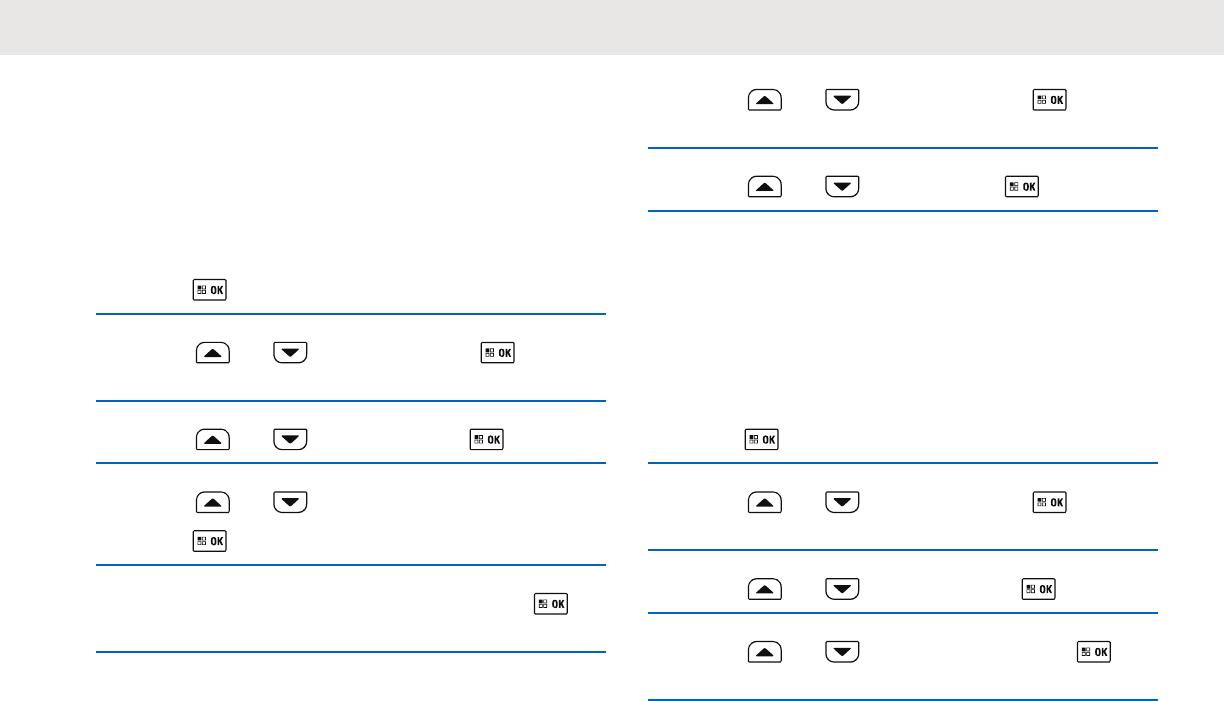Viewport: 1224px width, 701px height.
Task: Hit the OK key ending the left column's first arrow row
Action: pos(497,353)
